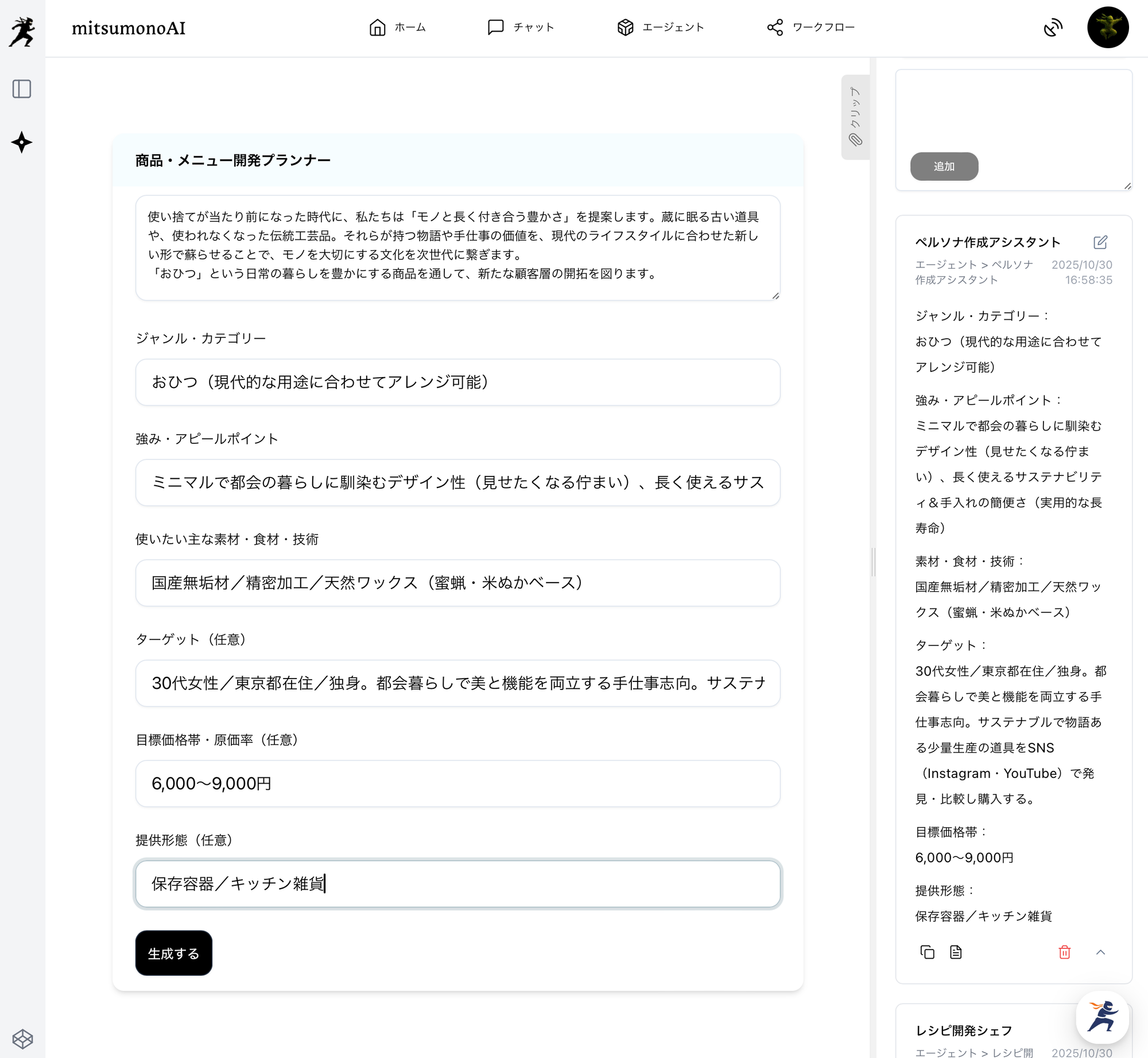
Task: Click the 追加 button
Action: click(x=944, y=166)
